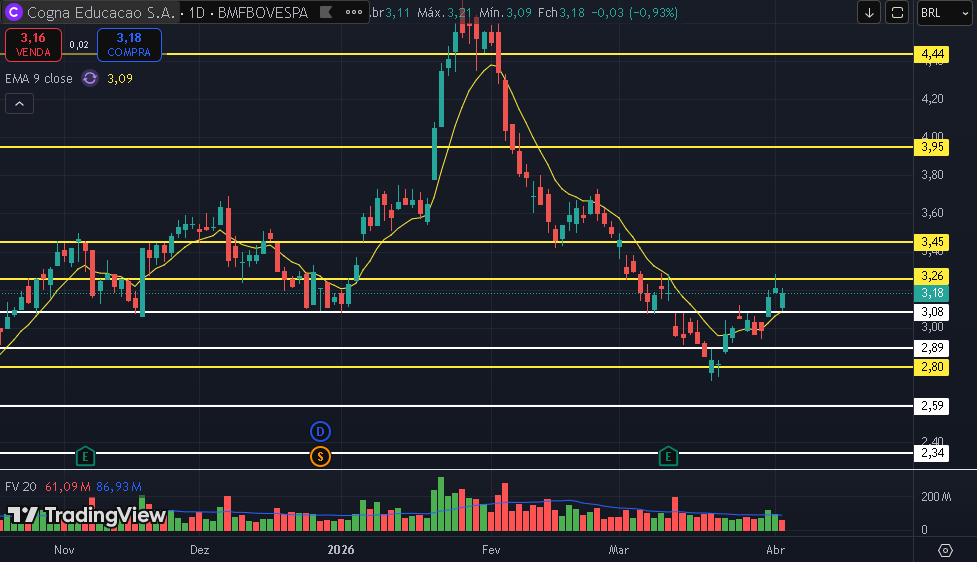Image resolution: width=977 pixels, height=562 pixels.
Task: Click the Mín. 3,09 low value
Action: (x=505, y=12)
